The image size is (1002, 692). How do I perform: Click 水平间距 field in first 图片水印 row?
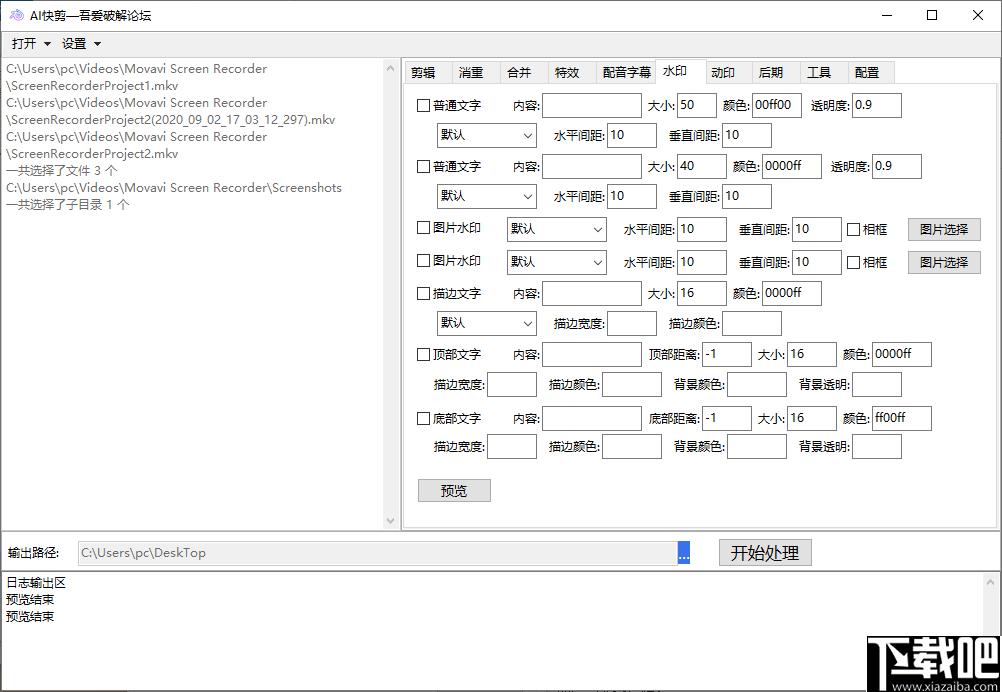point(702,229)
